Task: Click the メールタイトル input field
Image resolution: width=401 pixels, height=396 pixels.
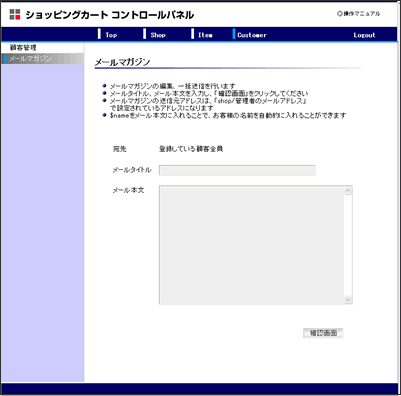Action: tap(237, 170)
